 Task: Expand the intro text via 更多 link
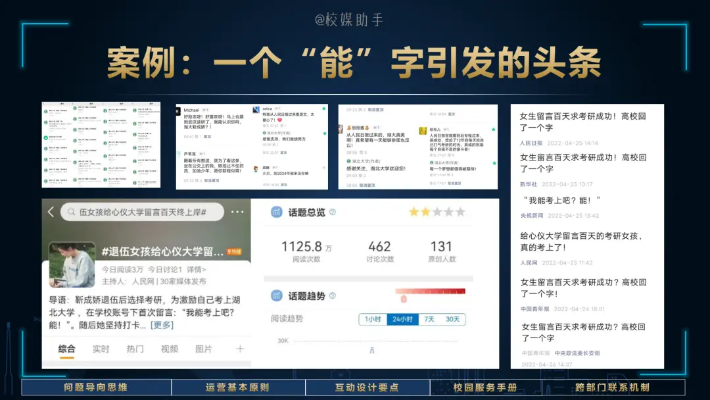(x=162, y=324)
